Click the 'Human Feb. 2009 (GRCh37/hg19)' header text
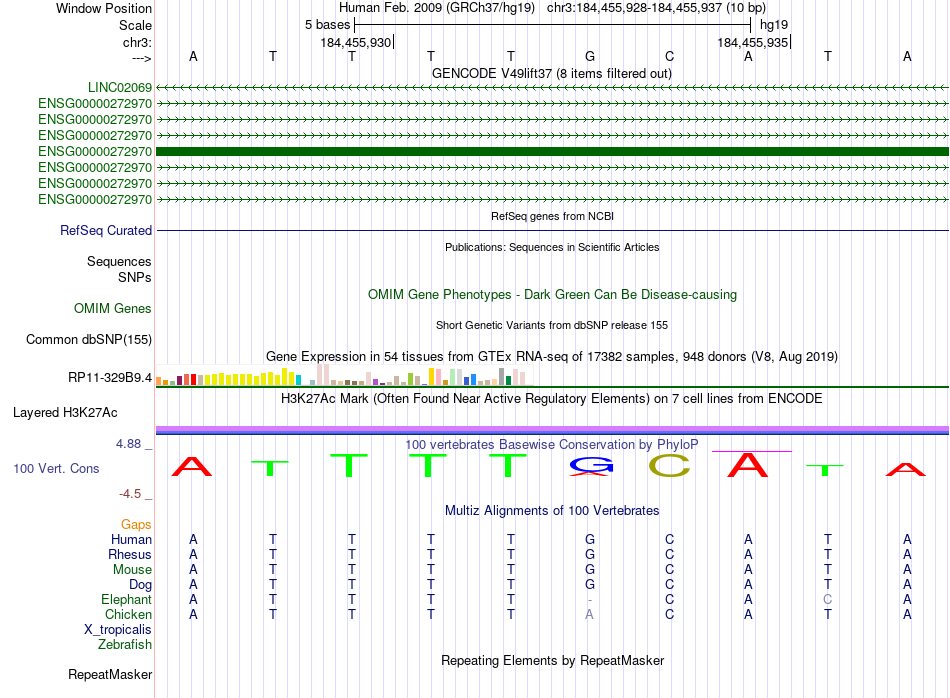950x698 pixels. (x=437, y=8)
